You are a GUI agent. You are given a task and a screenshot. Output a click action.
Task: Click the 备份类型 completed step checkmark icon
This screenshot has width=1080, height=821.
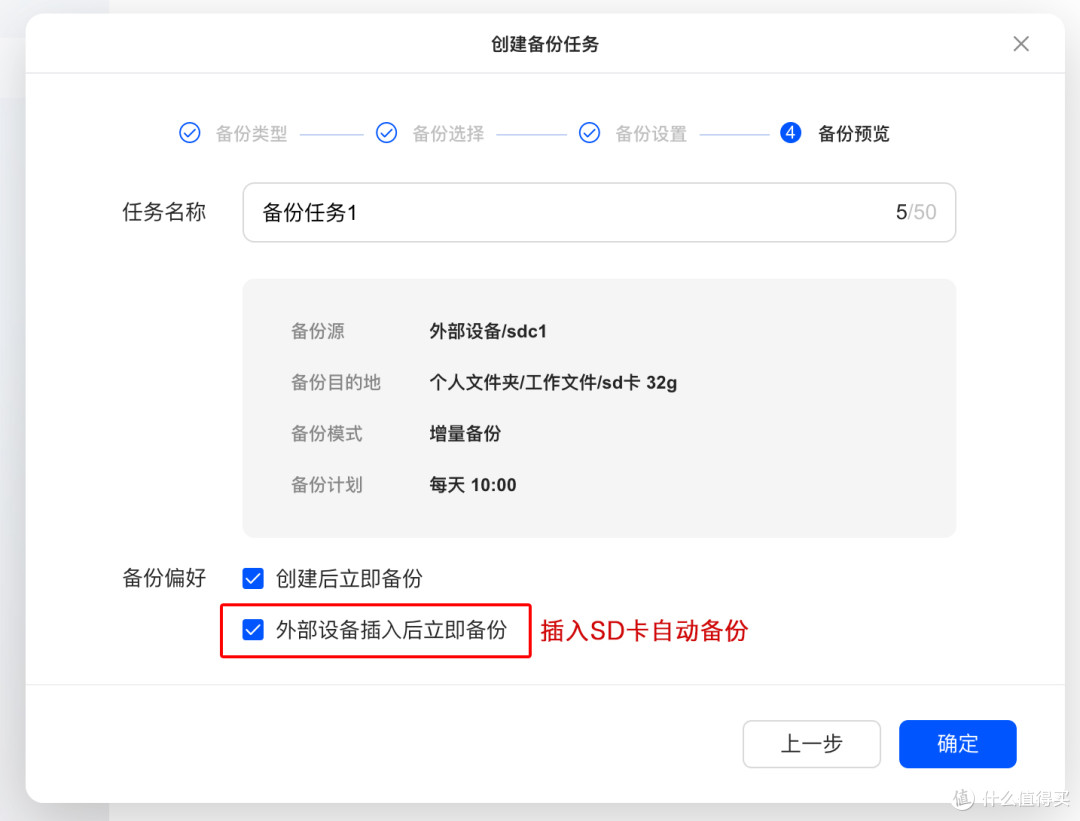(x=189, y=133)
